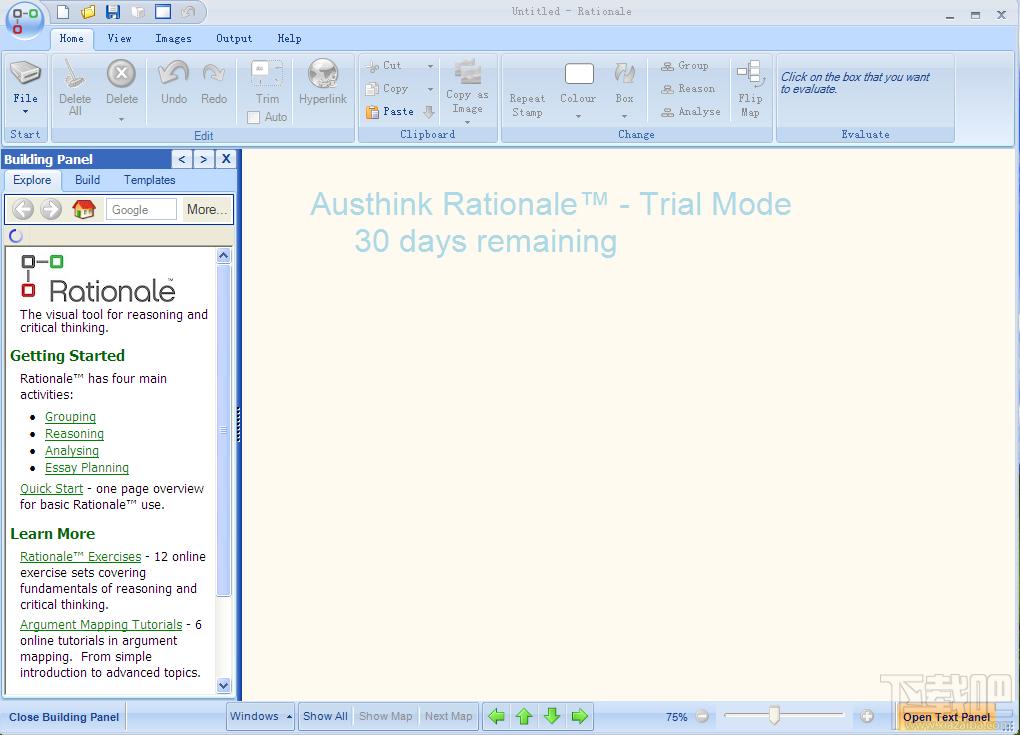Switch to the View ribbon tab
1020x735 pixels.
point(120,38)
